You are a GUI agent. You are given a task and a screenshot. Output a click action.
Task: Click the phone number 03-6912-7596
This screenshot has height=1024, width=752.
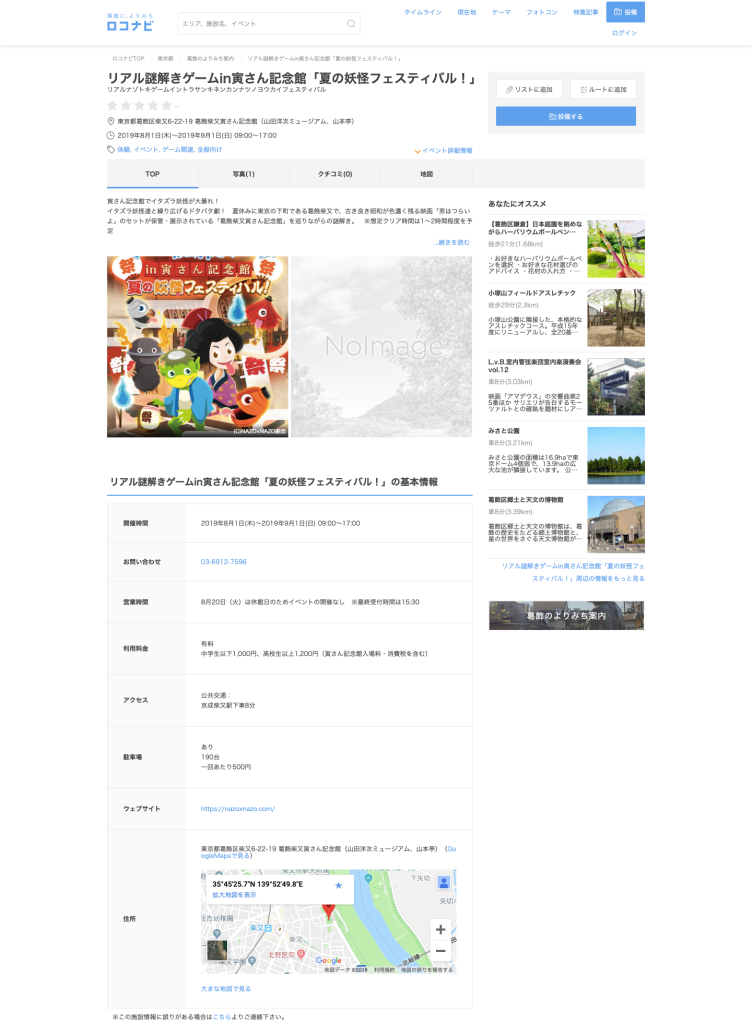(223, 562)
